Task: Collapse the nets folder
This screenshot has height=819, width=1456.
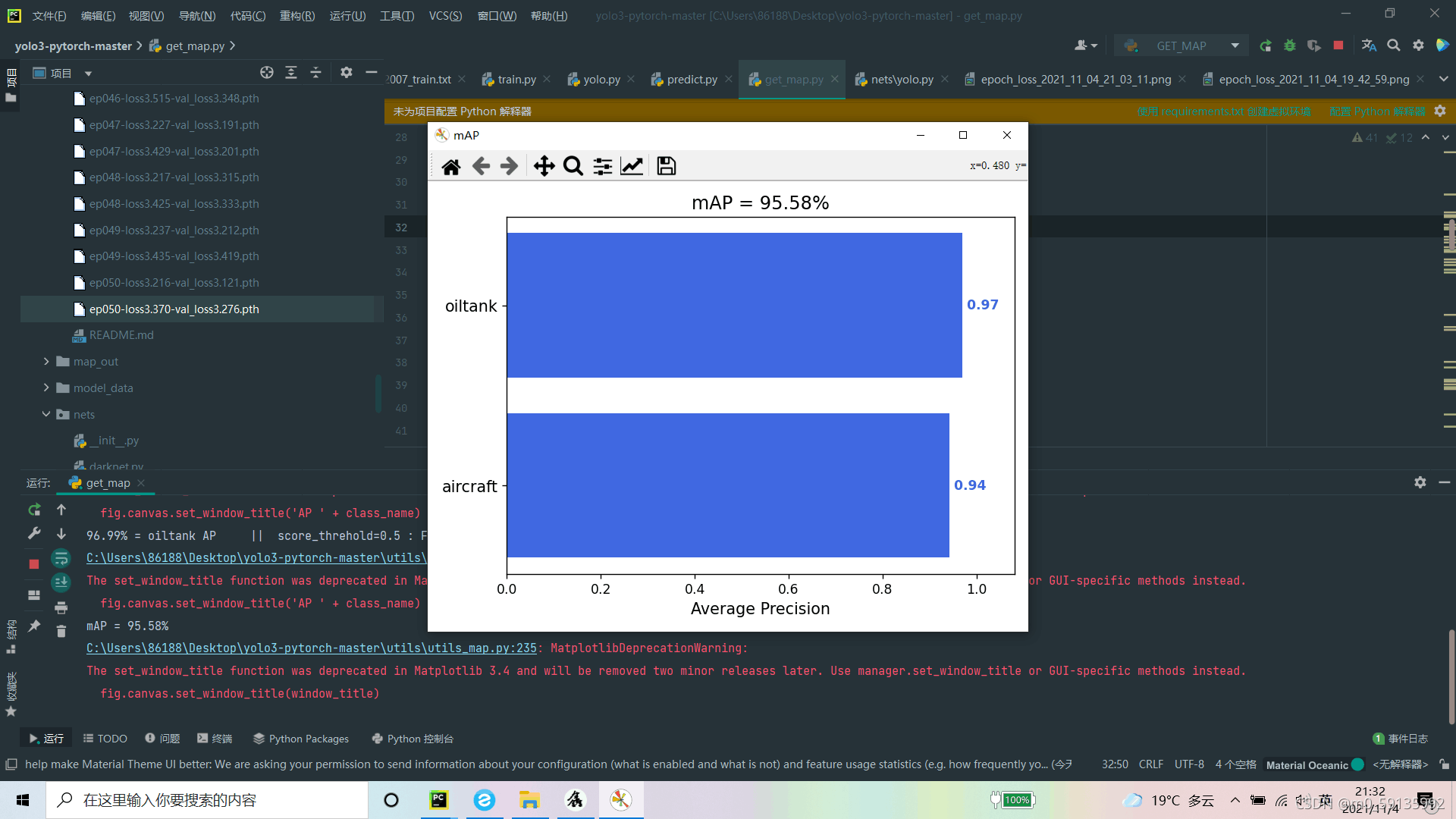Action: coord(46,414)
